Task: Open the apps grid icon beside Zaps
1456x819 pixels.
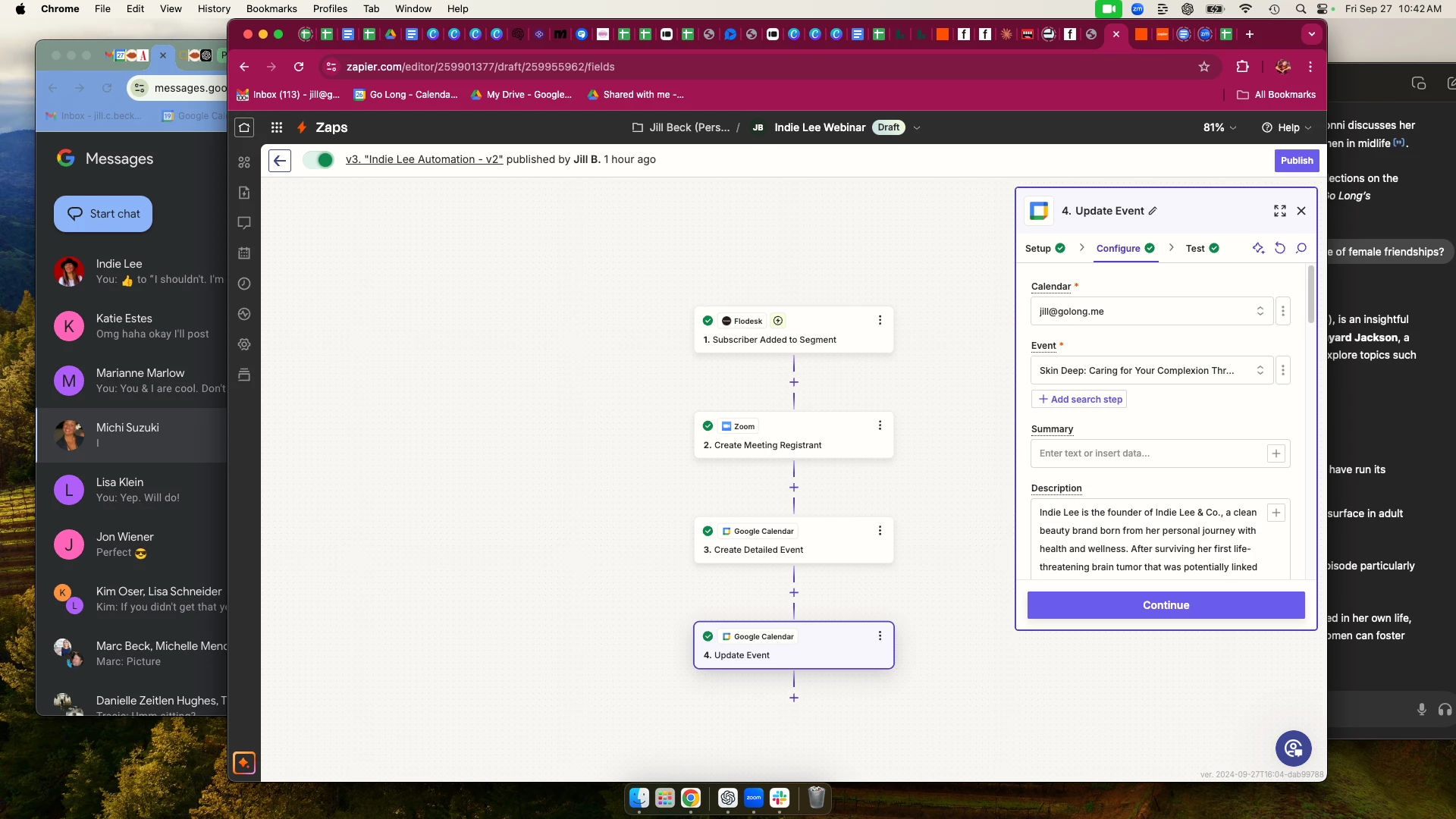Action: (x=277, y=127)
